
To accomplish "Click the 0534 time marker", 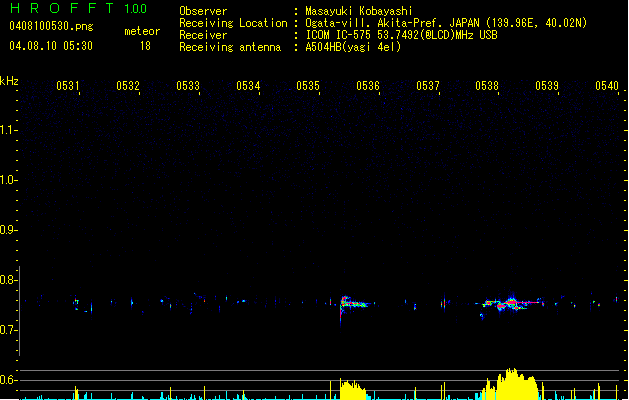I will [248, 86].
